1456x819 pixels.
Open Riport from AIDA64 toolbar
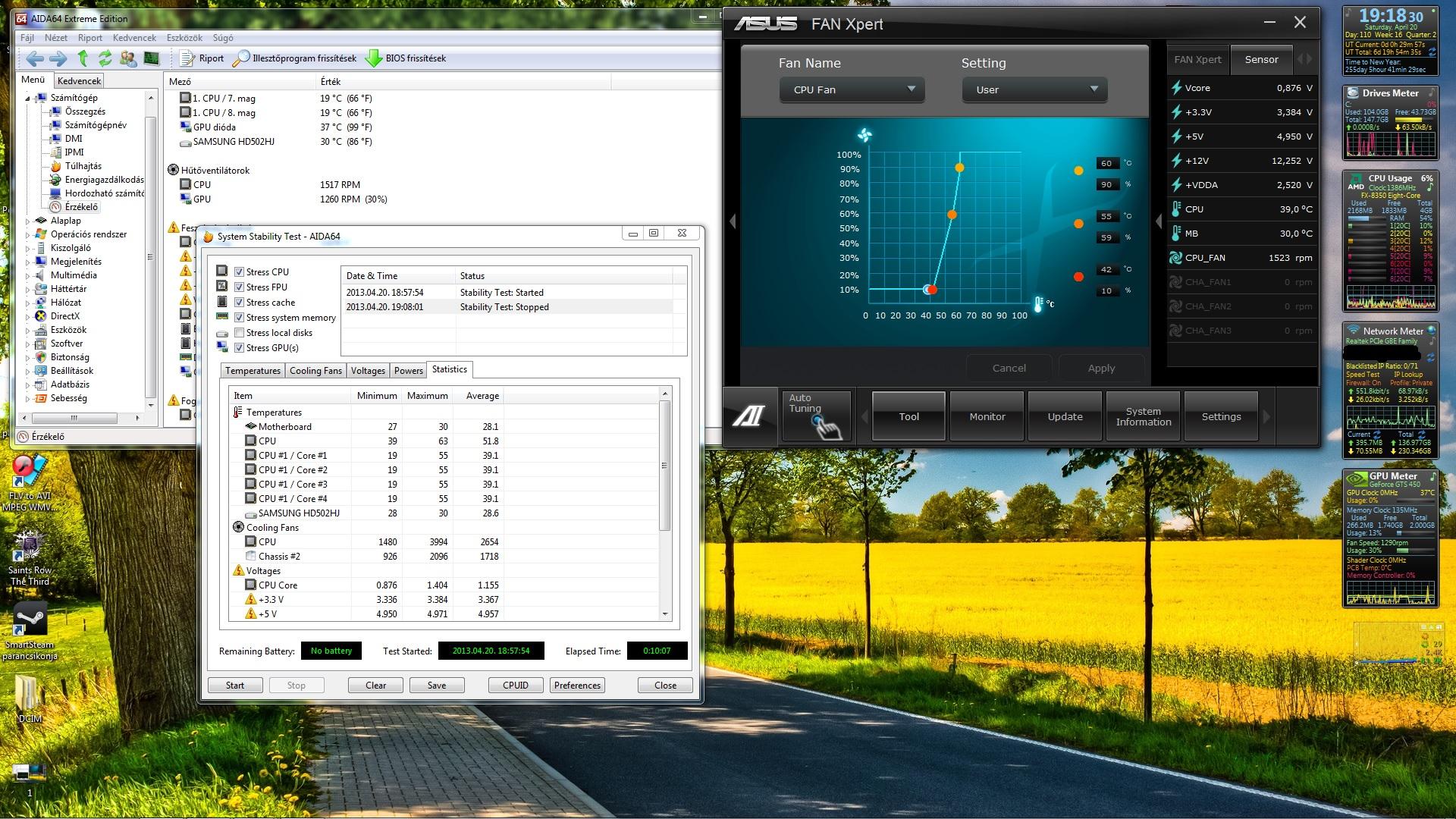tap(202, 58)
